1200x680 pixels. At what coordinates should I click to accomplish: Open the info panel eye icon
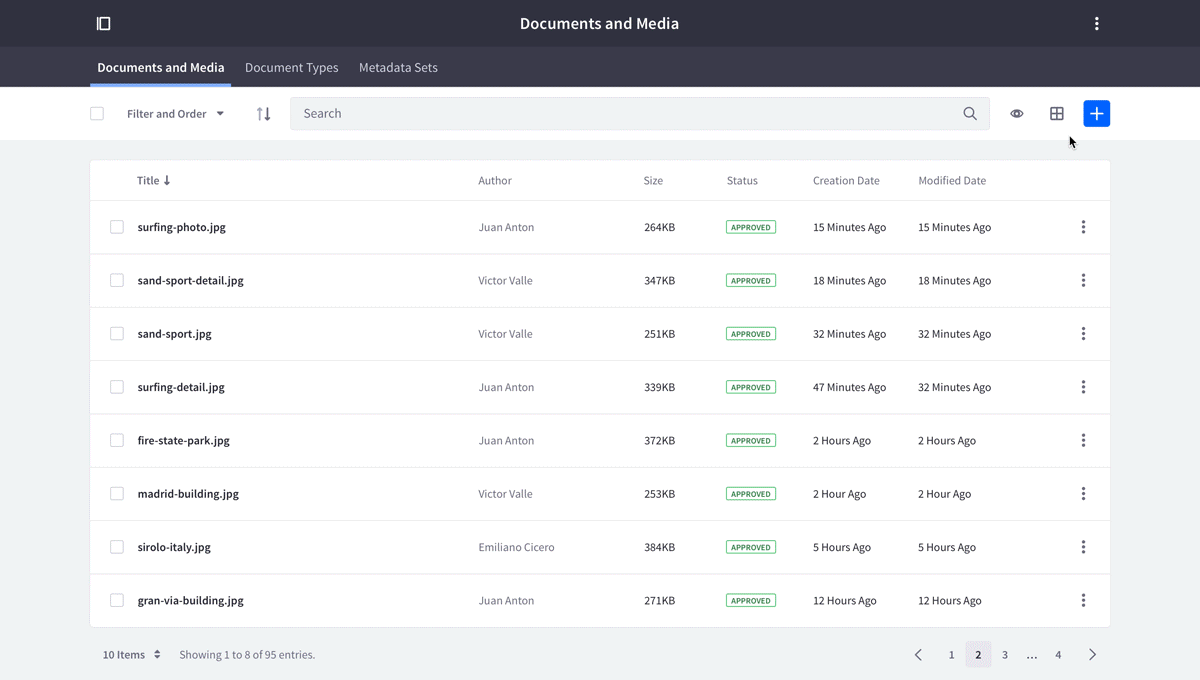[x=1017, y=113]
